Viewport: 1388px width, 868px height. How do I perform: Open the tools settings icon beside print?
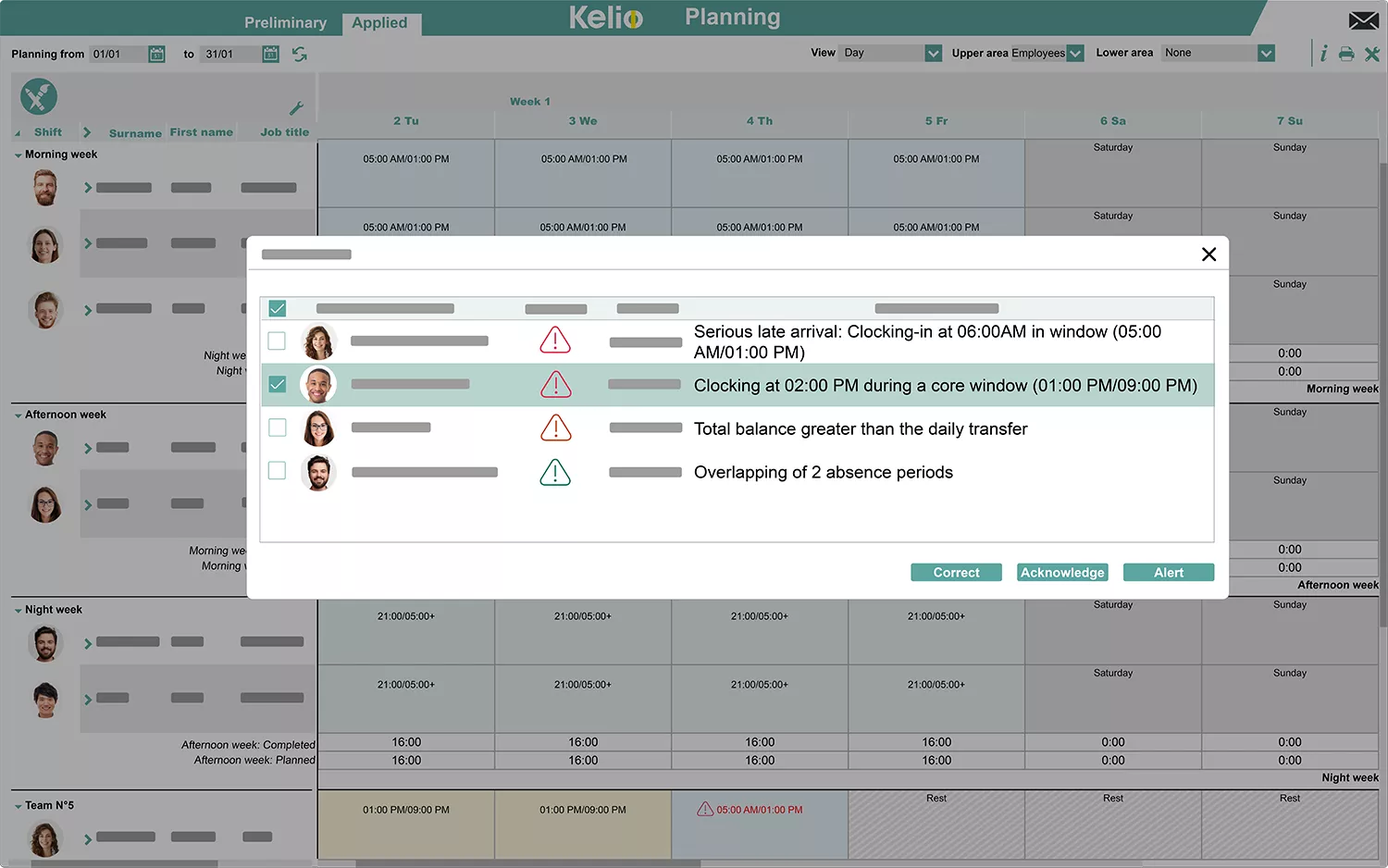pos(1373,53)
